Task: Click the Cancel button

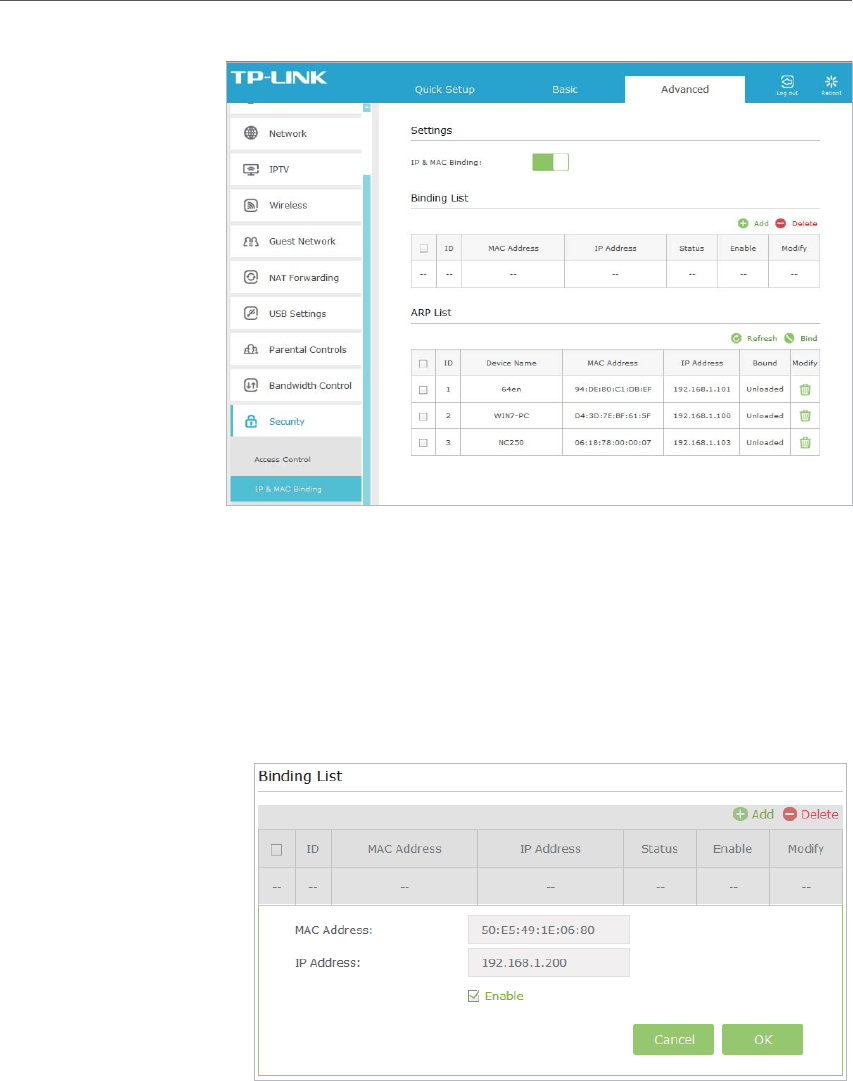Action: point(673,1039)
